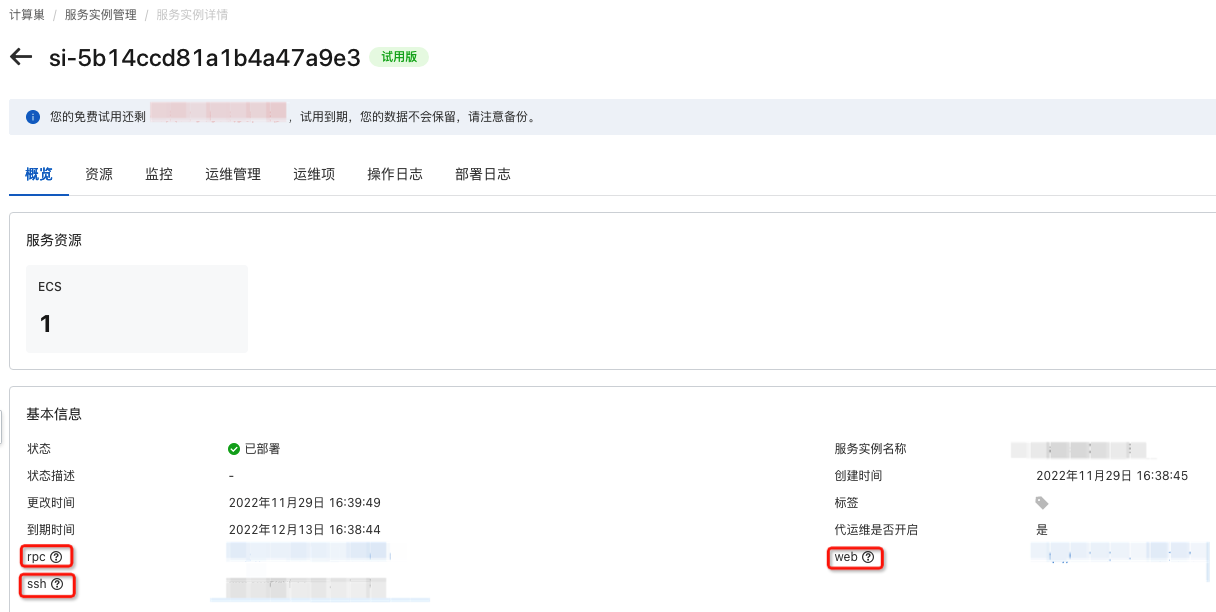Click the web endpoint address link
The image size is (1216, 612).
[x=1120, y=552]
